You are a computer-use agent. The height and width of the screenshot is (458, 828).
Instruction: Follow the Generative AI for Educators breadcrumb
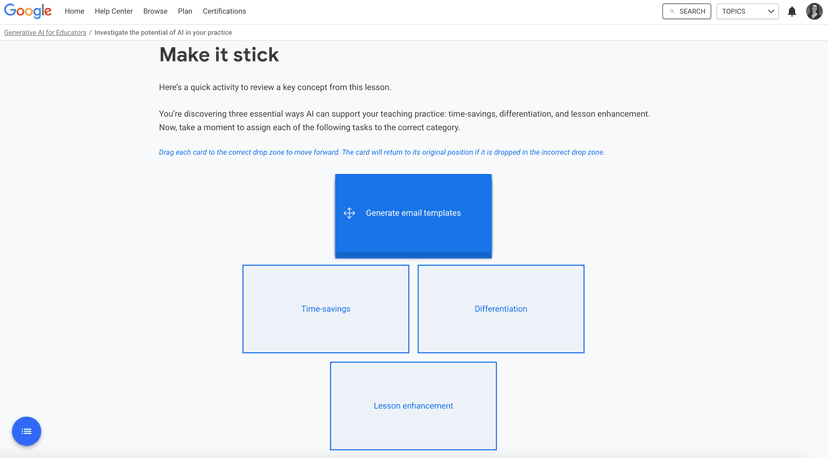45,32
